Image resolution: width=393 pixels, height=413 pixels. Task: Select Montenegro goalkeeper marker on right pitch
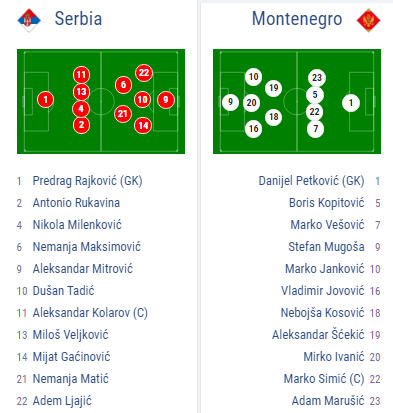click(351, 103)
